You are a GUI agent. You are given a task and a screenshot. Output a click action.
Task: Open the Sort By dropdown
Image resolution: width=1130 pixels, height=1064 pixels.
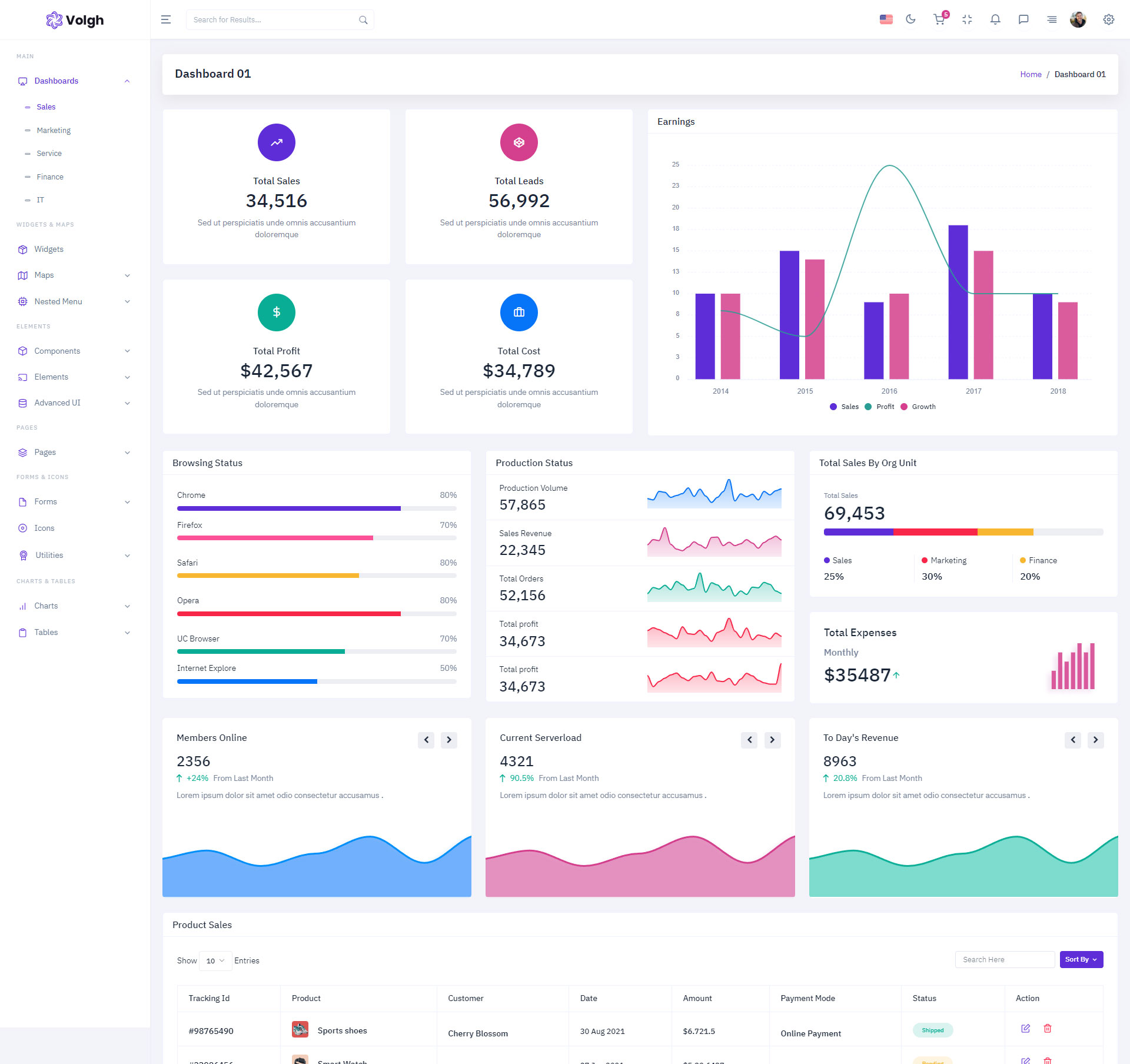point(1081,959)
